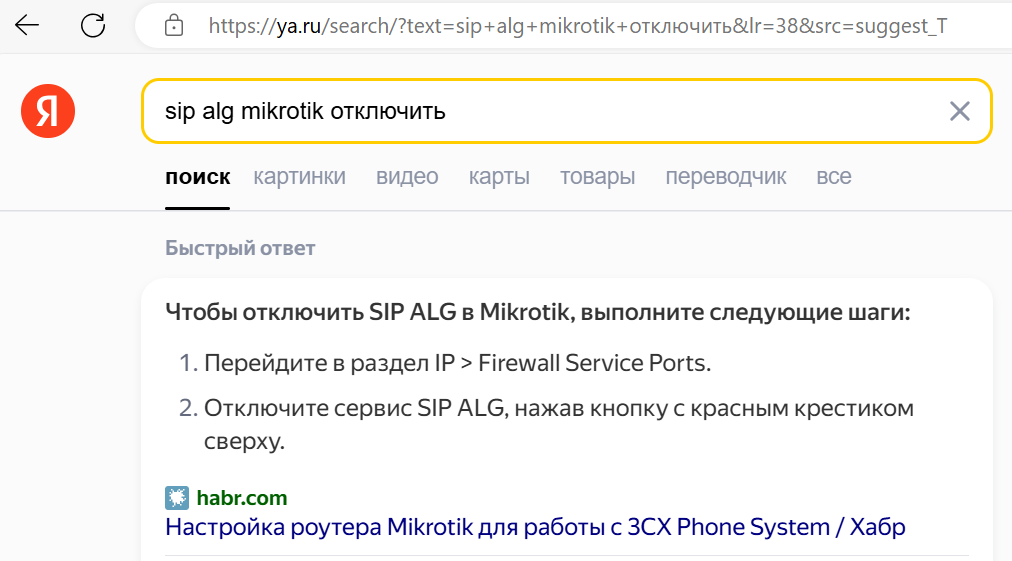Click the Быстрый ответ heading
1012x561 pixels.
[x=240, y=249]
